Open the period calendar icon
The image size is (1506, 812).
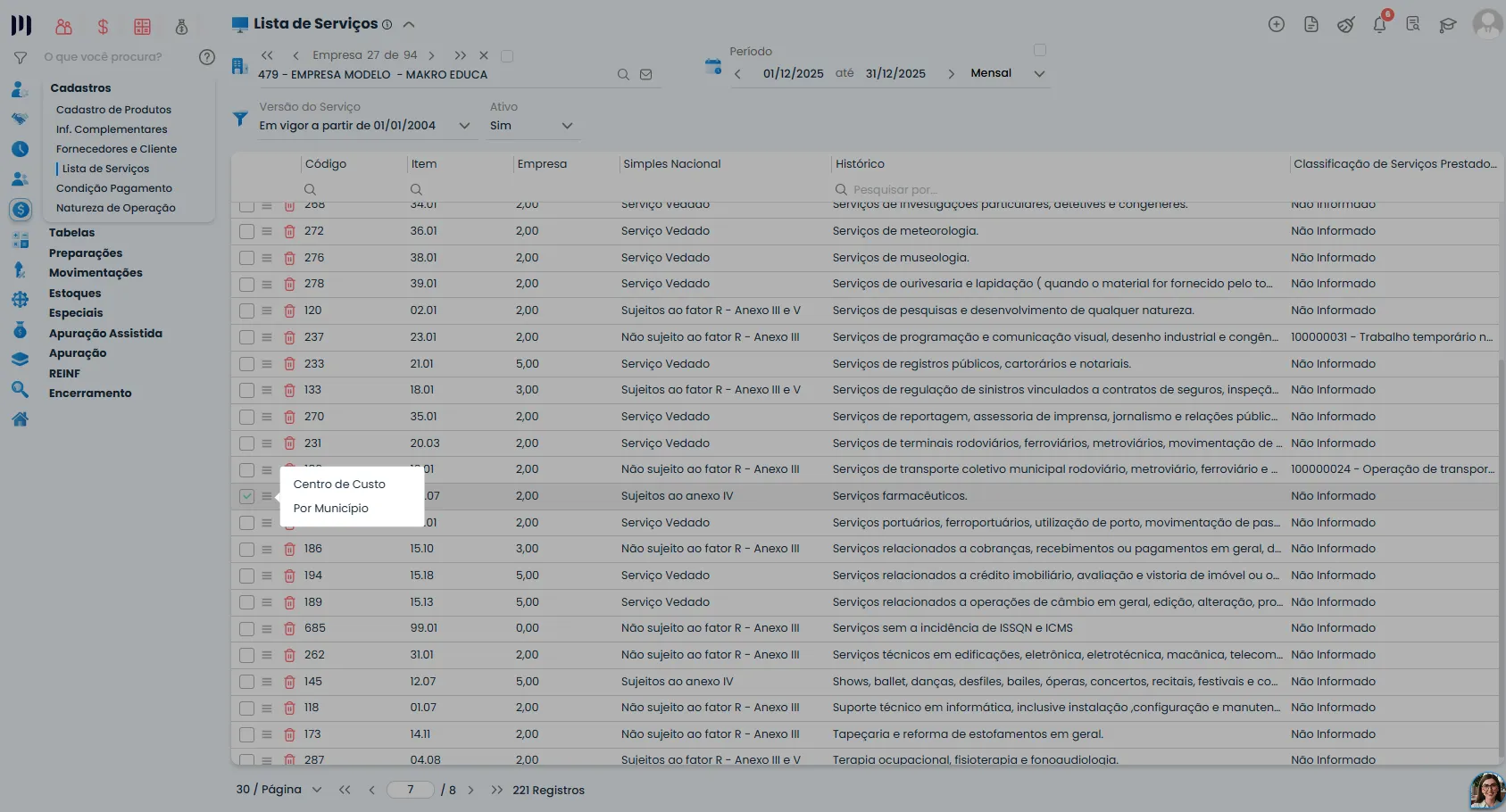[712, 66]
